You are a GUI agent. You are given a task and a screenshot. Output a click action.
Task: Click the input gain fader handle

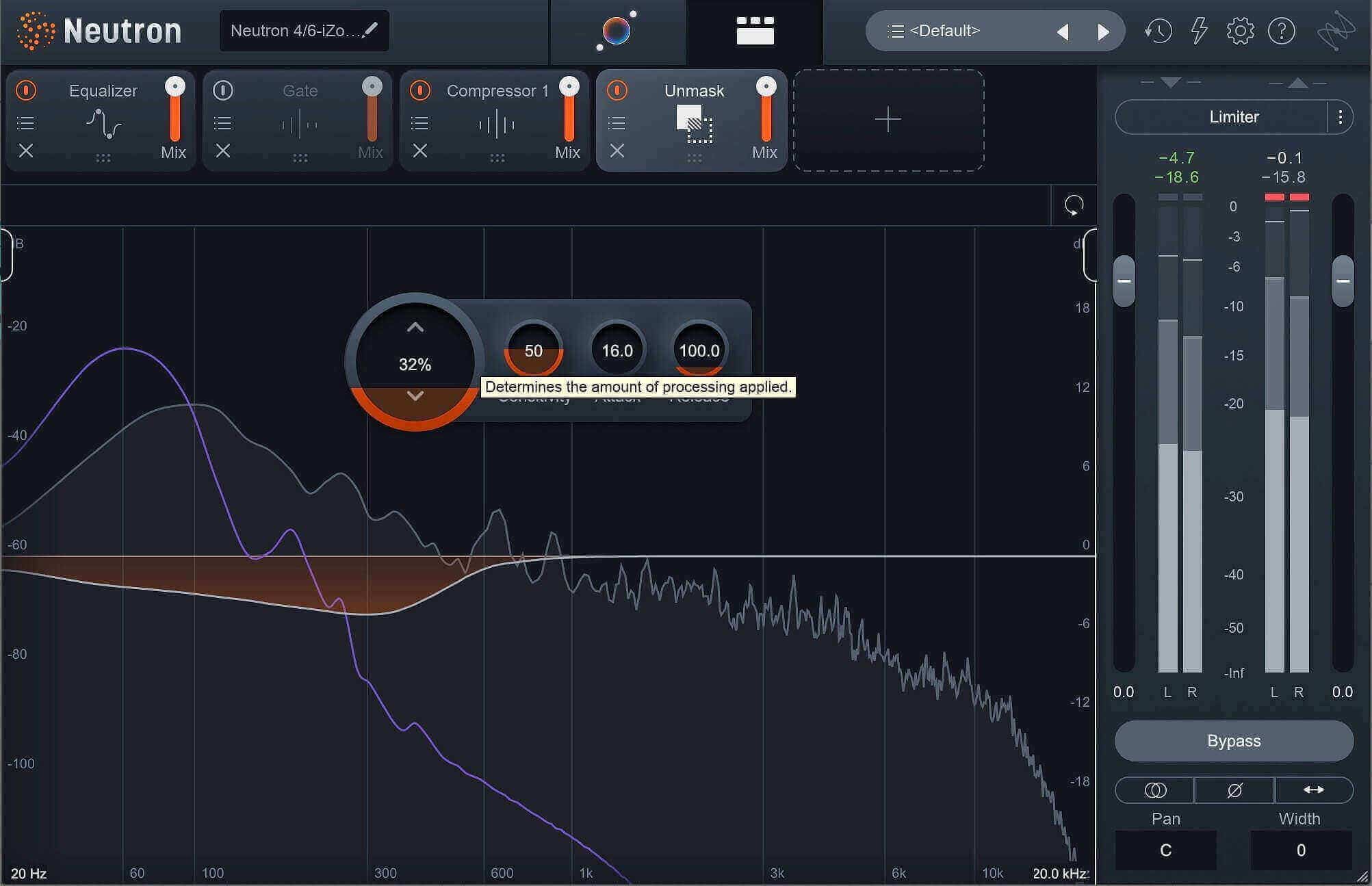point(1124,281)
